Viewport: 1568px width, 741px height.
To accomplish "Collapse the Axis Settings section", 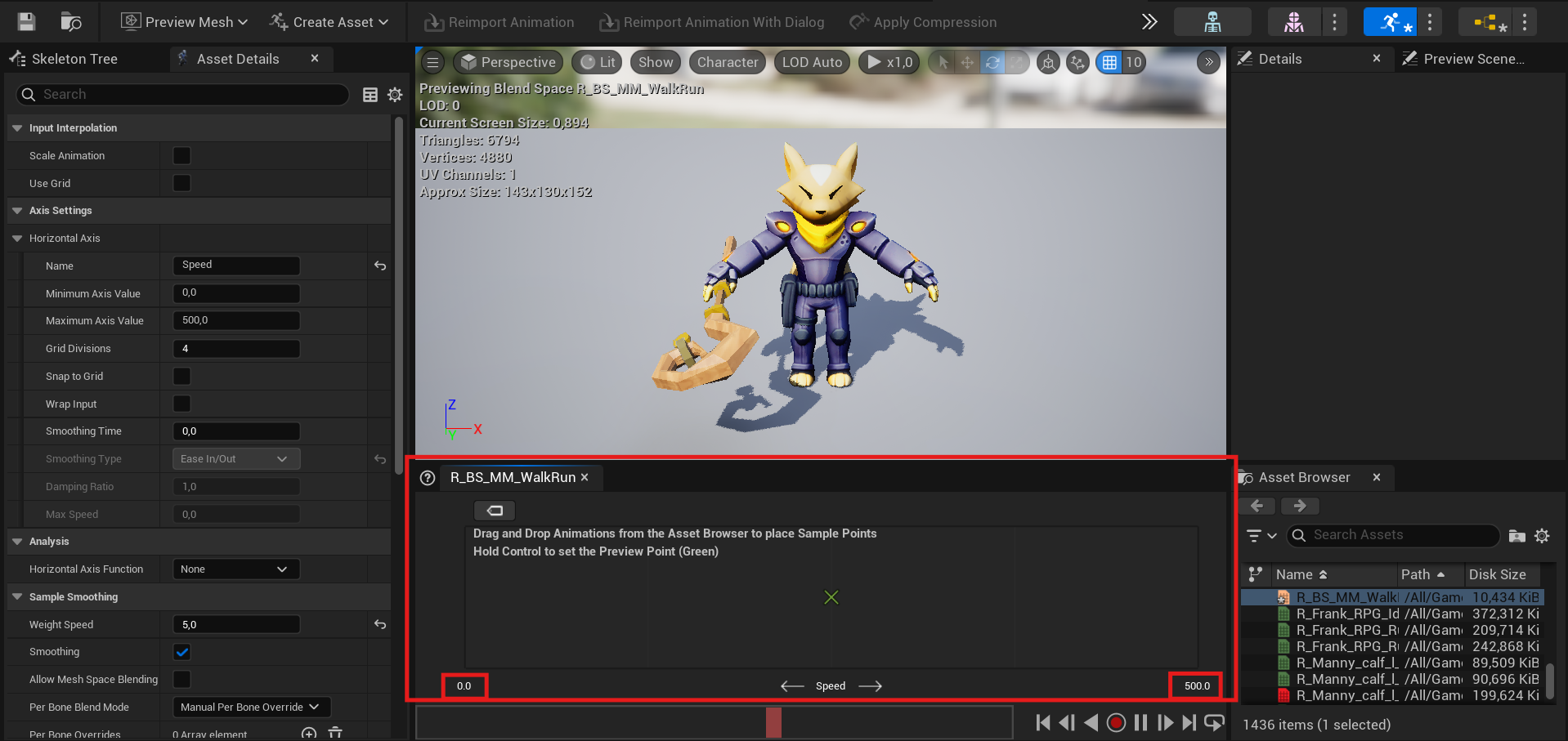I will [17, 211].
